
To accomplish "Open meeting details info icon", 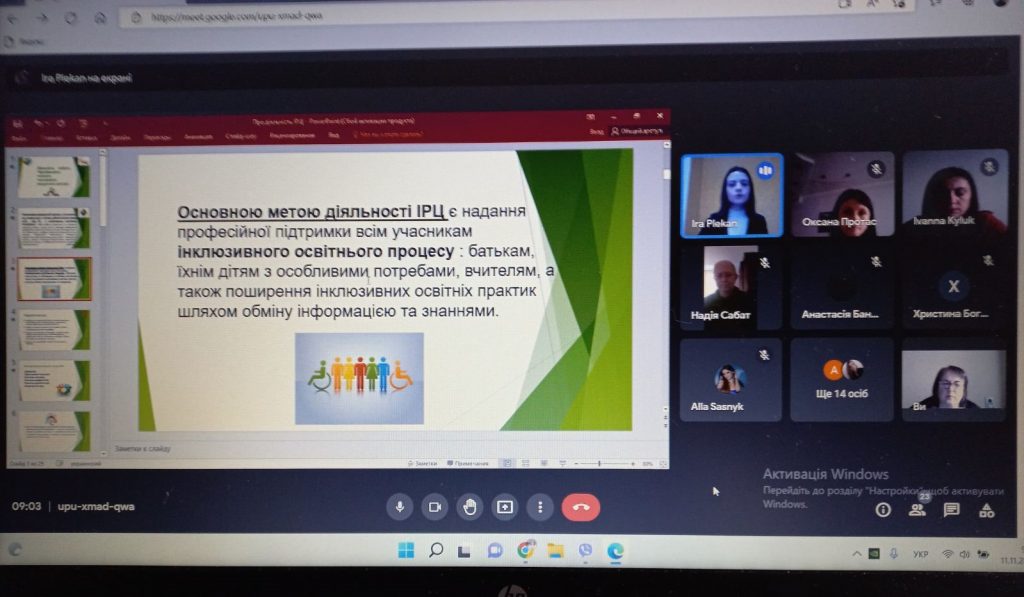I will click(883, 510).
